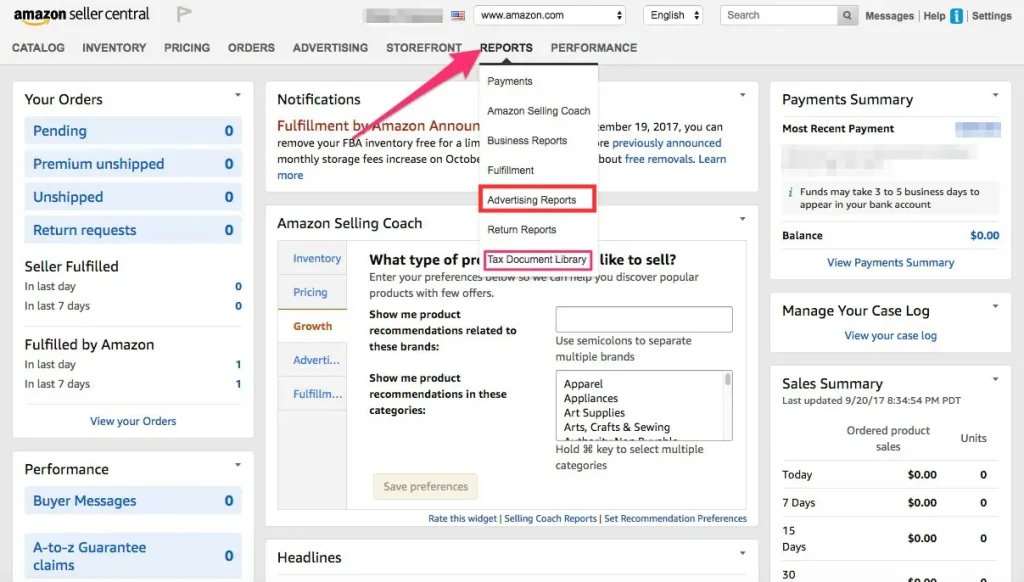
Task: Click the US flag marketplace icon
Action: coord(458,15)
